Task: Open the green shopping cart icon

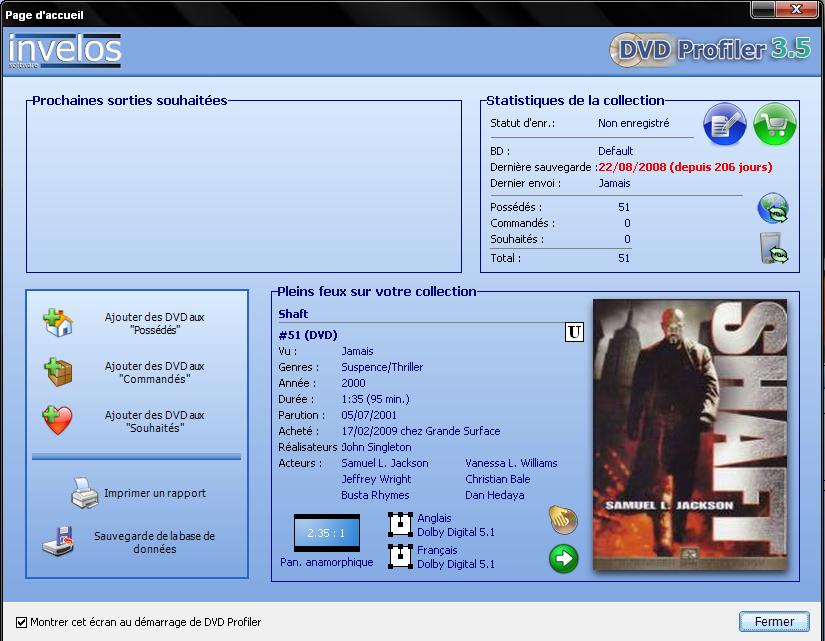Action: [x=775, y=125]
